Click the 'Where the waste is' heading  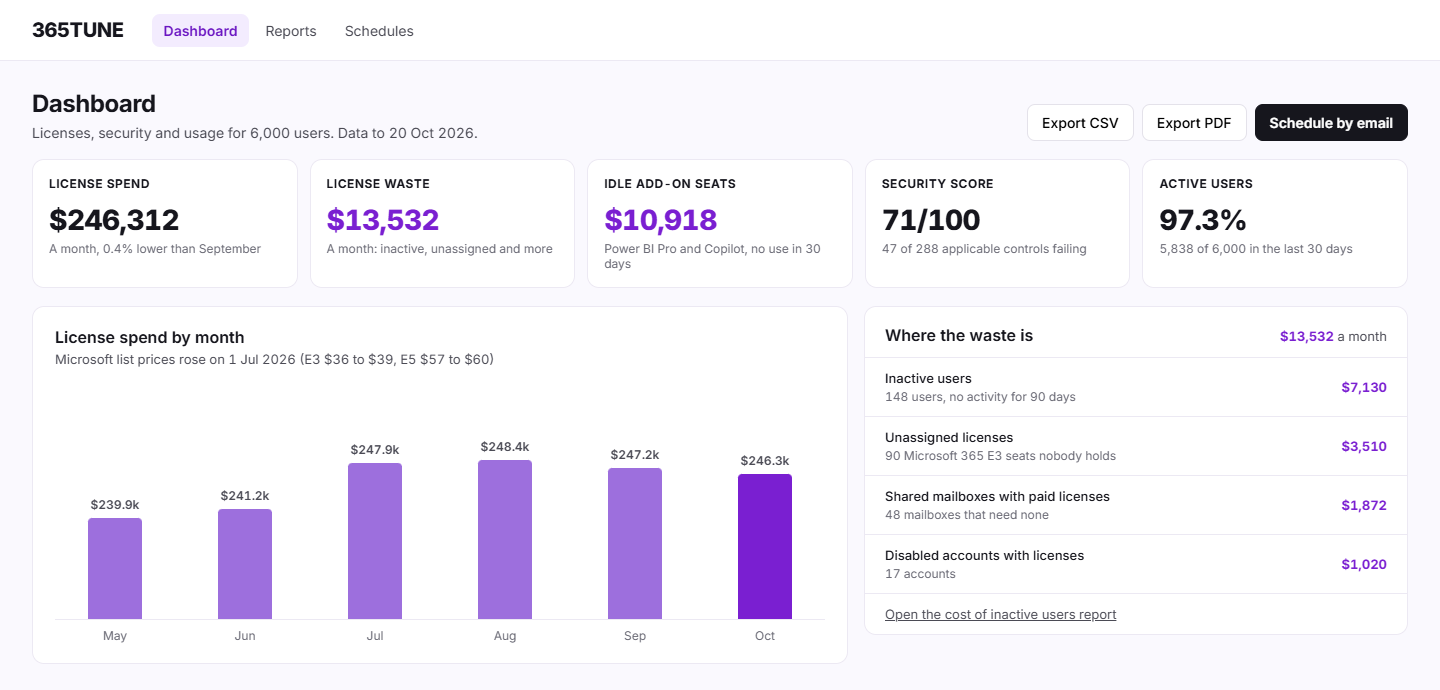pos(959,336)
